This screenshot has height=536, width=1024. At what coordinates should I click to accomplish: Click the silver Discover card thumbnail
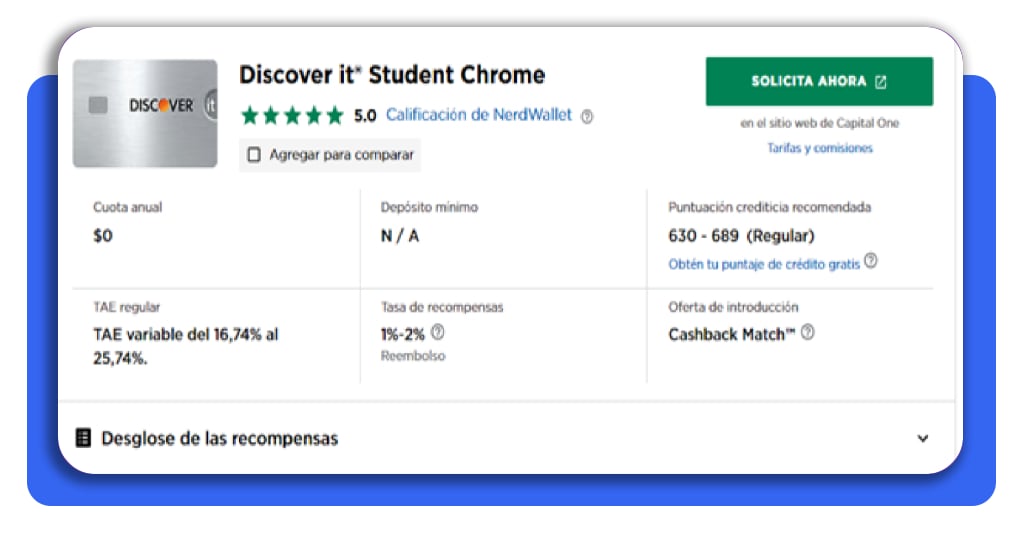coord(145,114)
